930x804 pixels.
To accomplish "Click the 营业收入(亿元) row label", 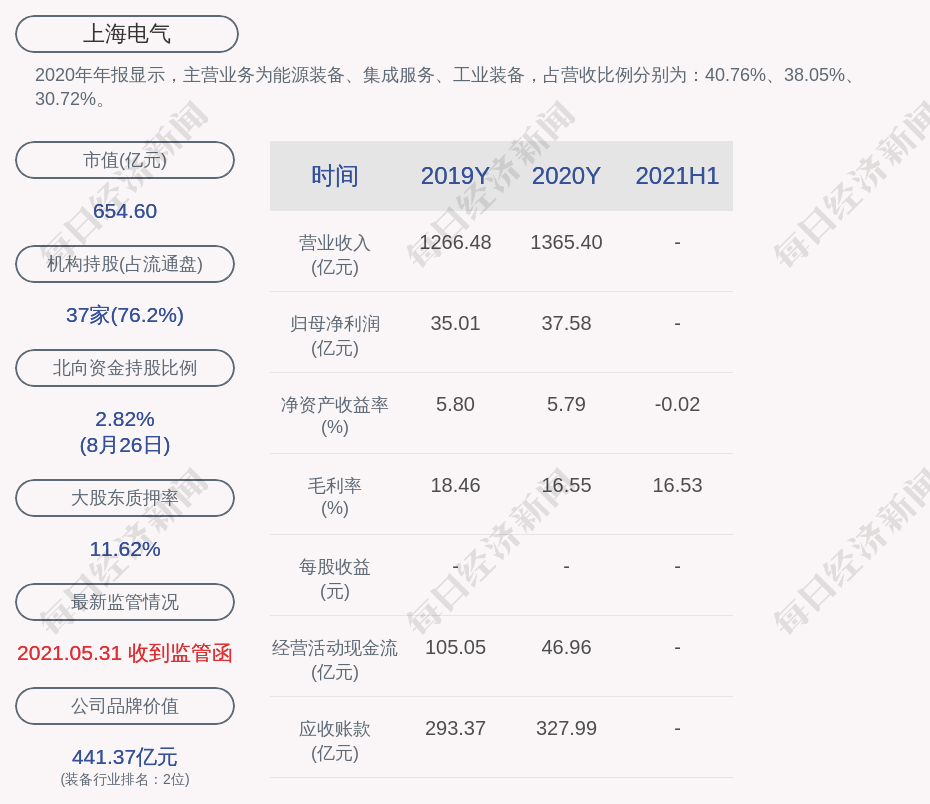I will pyautogui.click(x=335, y=255).
